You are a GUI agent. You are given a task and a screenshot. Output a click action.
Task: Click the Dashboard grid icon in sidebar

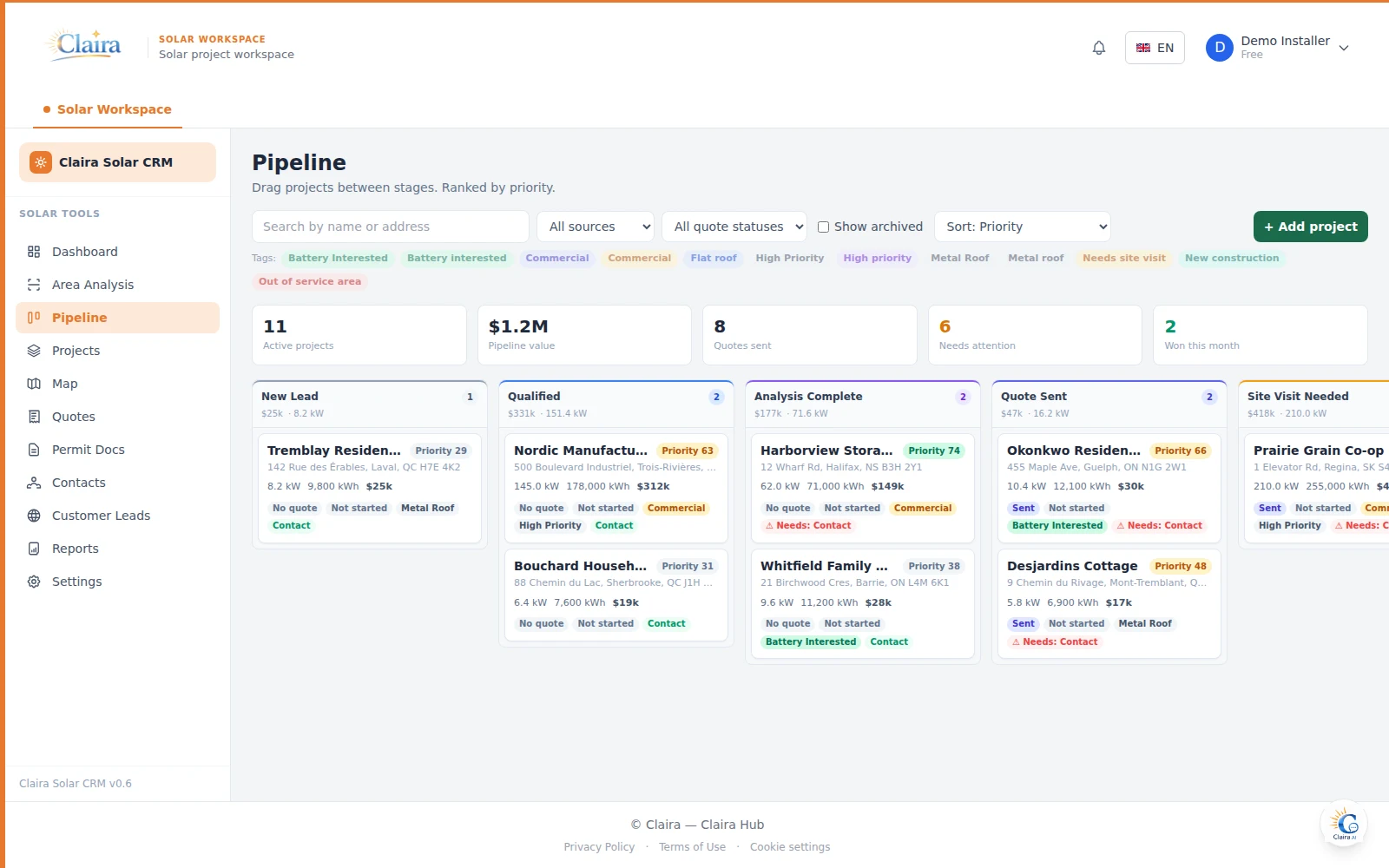click(x=34, y=252)
